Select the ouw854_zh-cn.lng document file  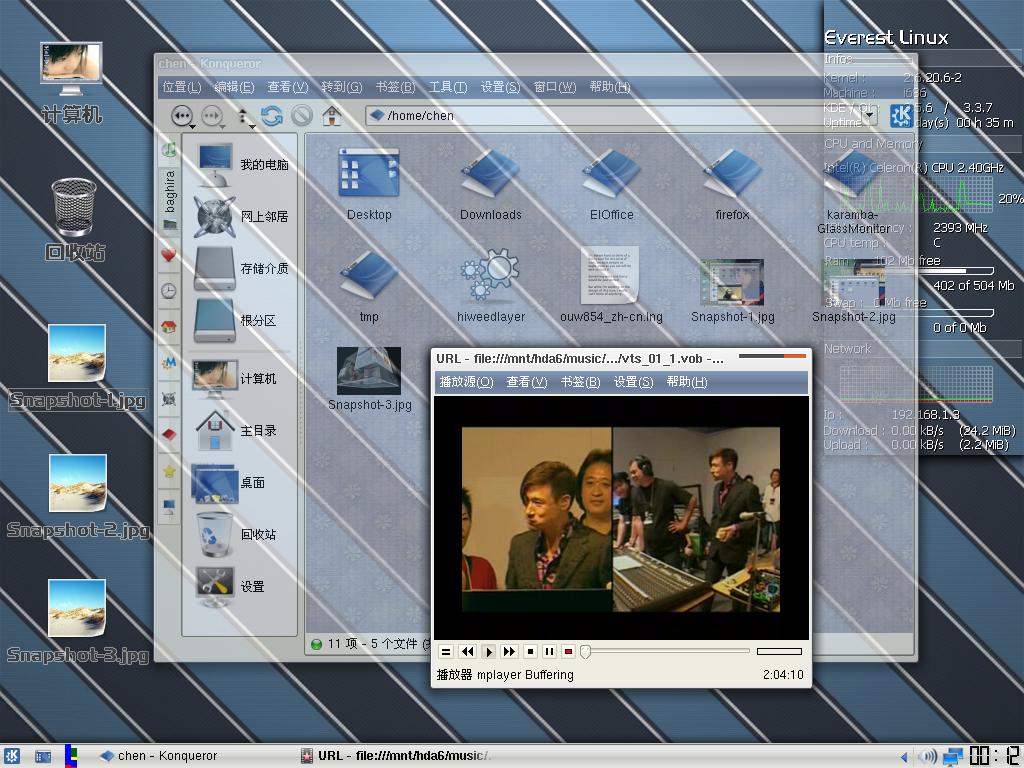tap(611, 285)
